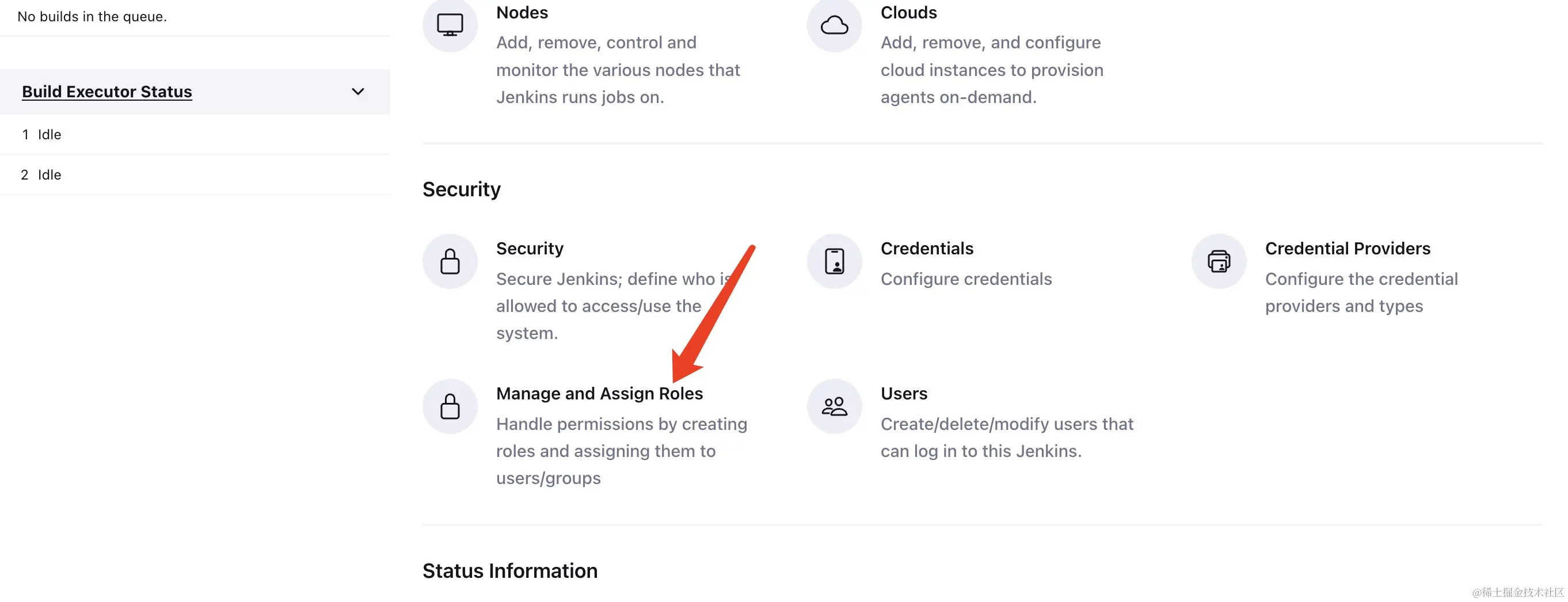This screenshot has width=1568, height=602.
Task: Click the Manage and Assign Roles lock icon
Action: pyautogui.click(x=450, y=406)
